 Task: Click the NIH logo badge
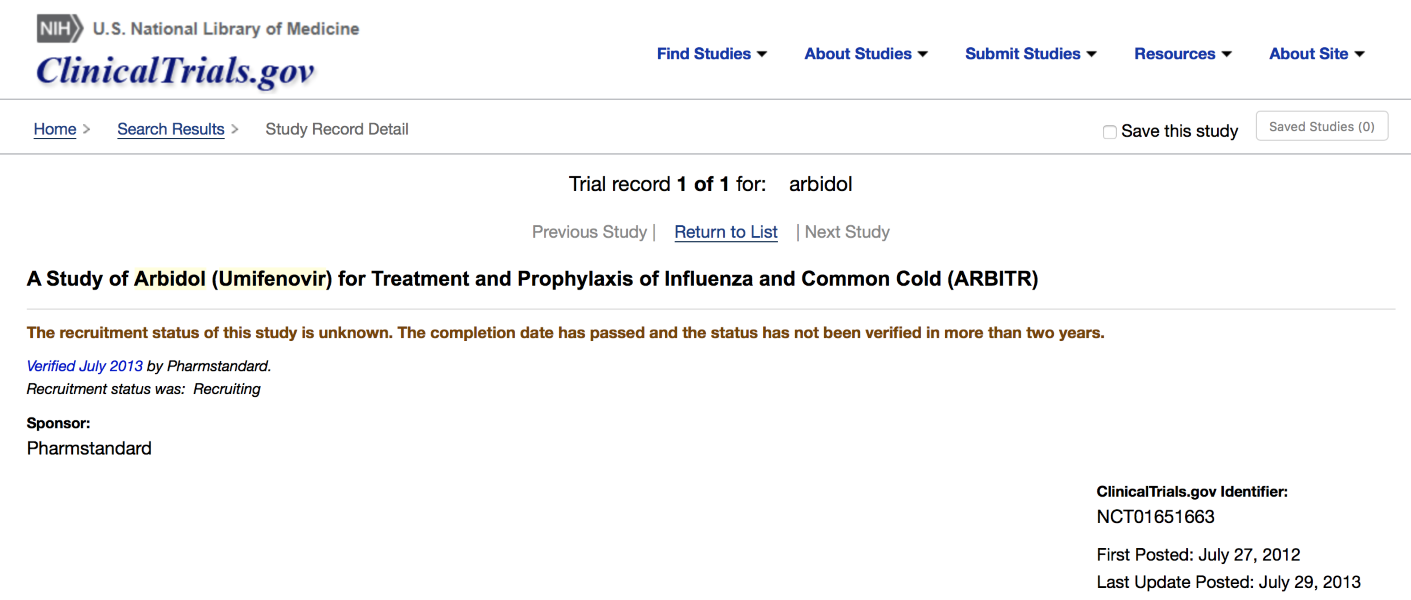60,28
